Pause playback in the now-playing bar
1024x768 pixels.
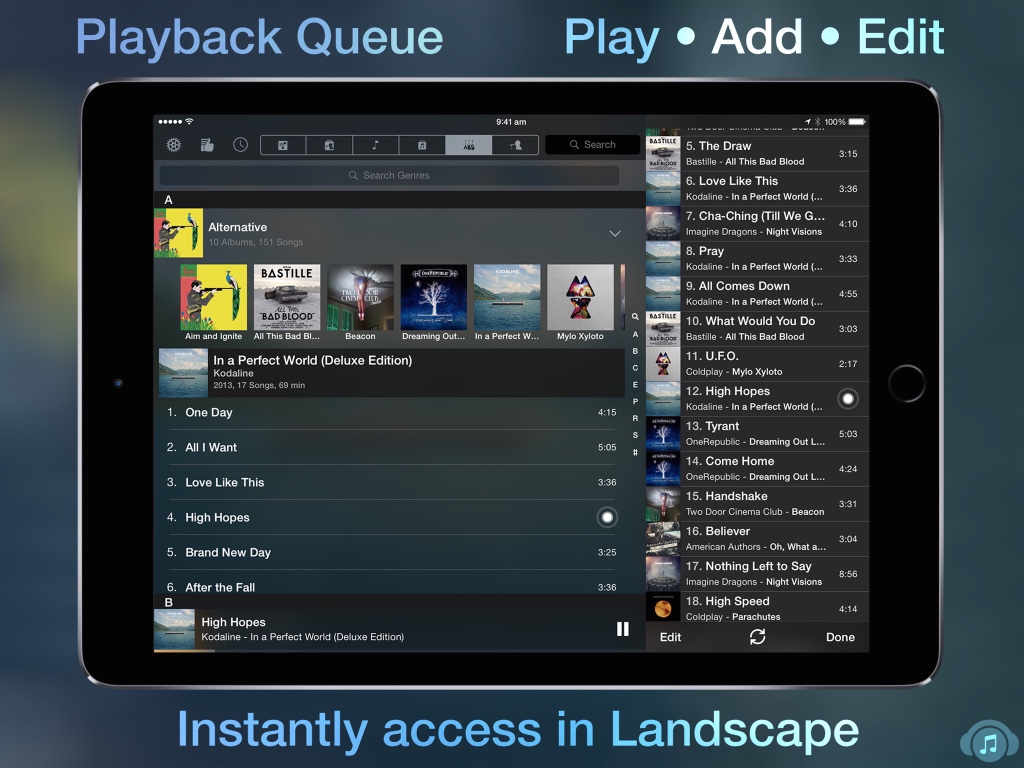tap(623, 629)
